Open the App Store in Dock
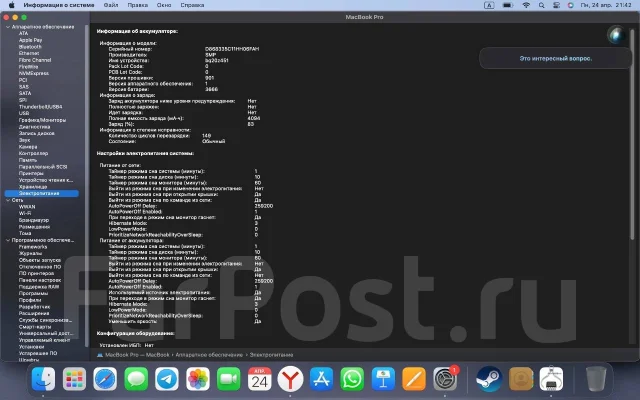The image size is (640, 400). 321,379
